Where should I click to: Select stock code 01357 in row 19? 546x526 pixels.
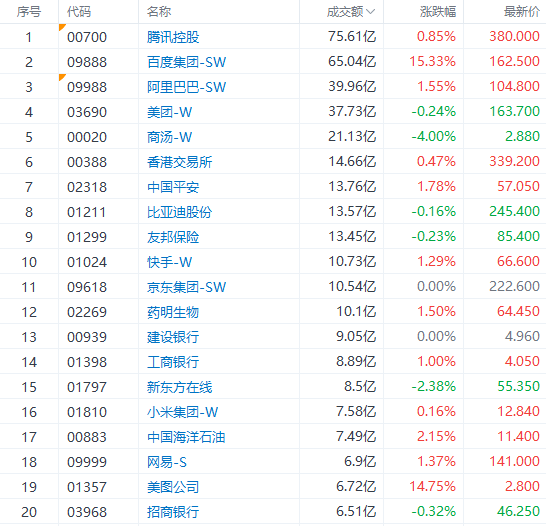click(87, 487)
